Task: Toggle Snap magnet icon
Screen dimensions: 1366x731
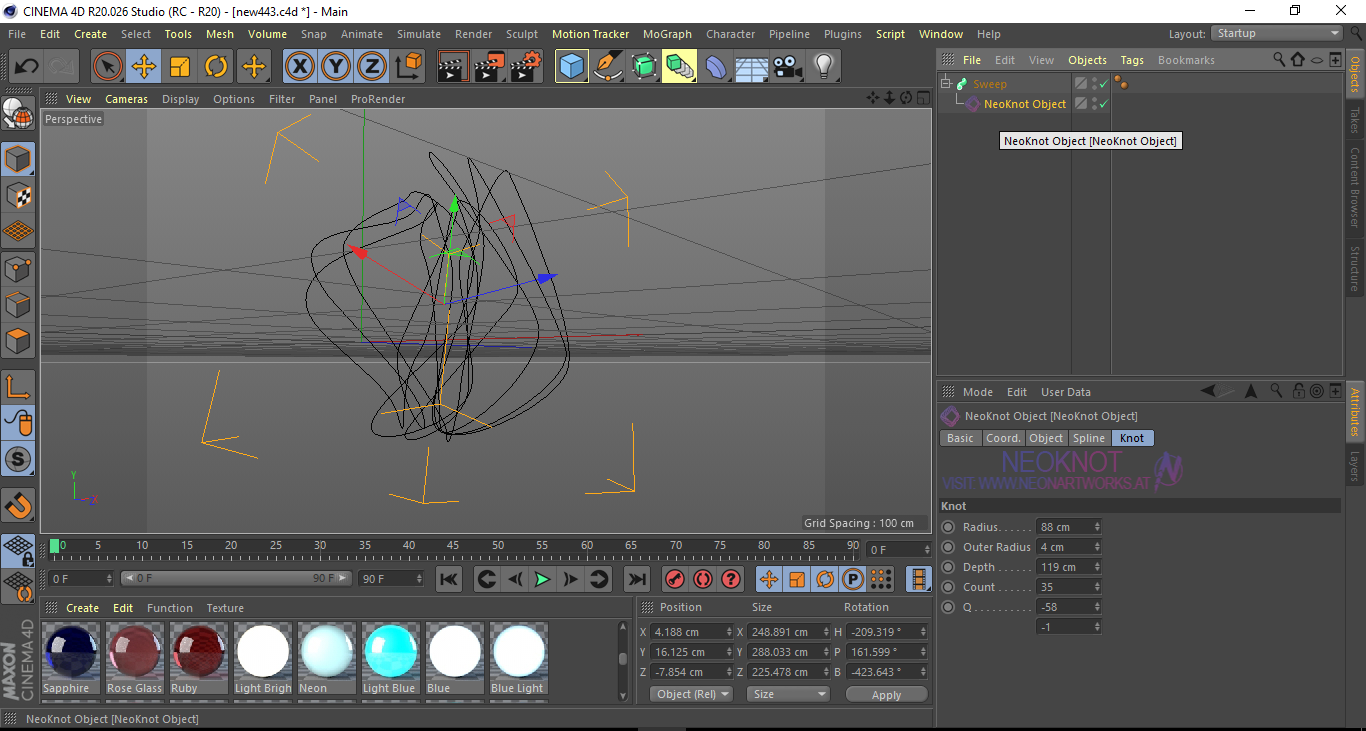Action: [18, 504]
